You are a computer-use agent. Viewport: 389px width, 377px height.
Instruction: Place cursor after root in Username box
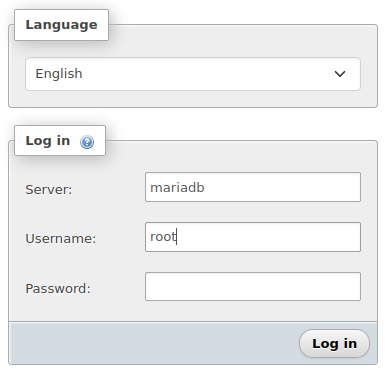pos(177,237)
